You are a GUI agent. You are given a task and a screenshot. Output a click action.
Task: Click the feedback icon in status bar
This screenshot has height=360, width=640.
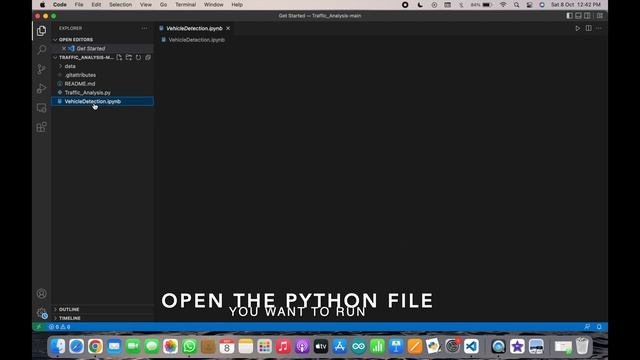pyautogui.click(x=587, y=327)
